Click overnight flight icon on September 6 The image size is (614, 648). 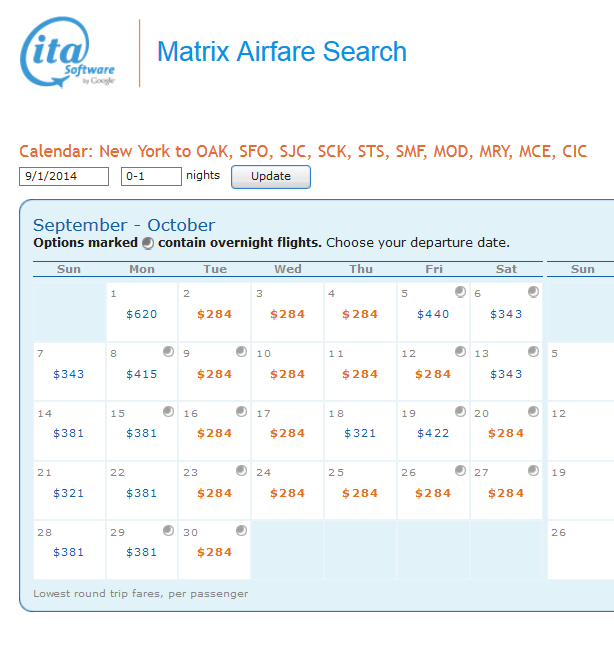tap(533, 292)
